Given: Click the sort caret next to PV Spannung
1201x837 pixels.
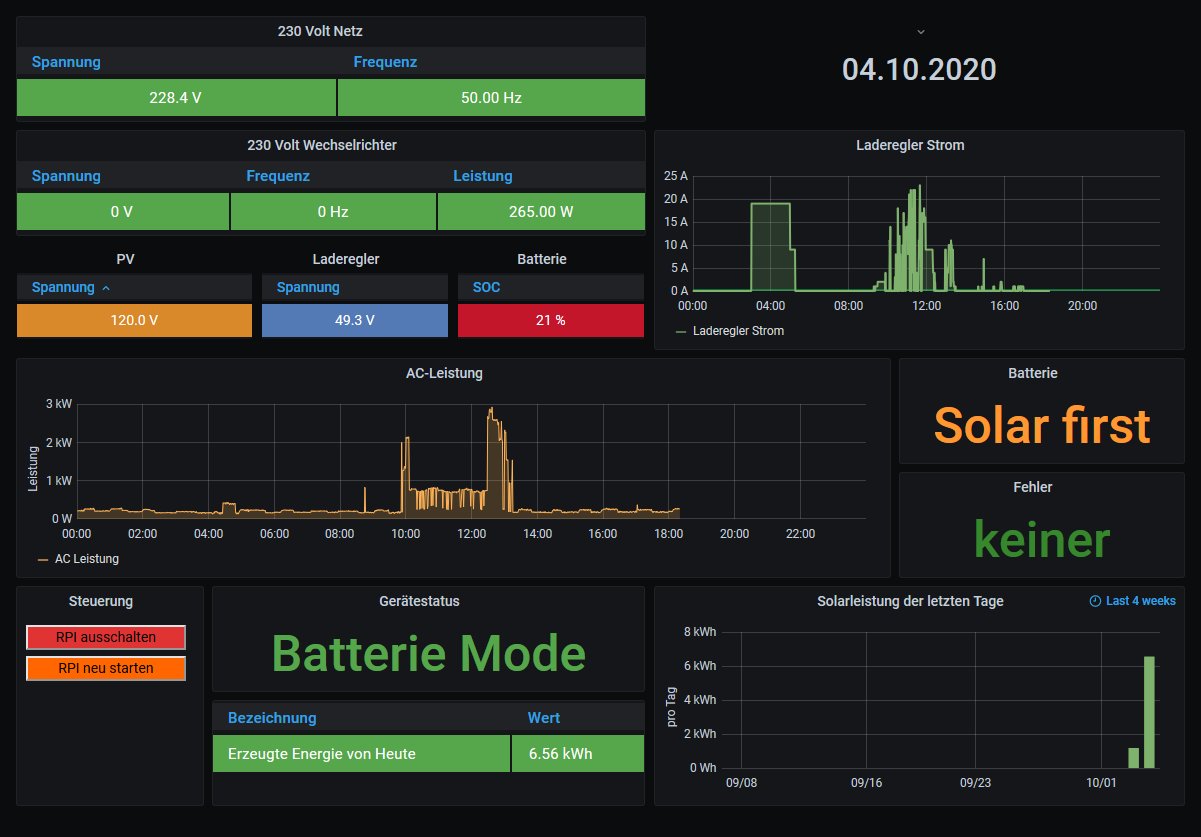Looking at the screenshot, I should pyautogui.click(x=106, y=288).
